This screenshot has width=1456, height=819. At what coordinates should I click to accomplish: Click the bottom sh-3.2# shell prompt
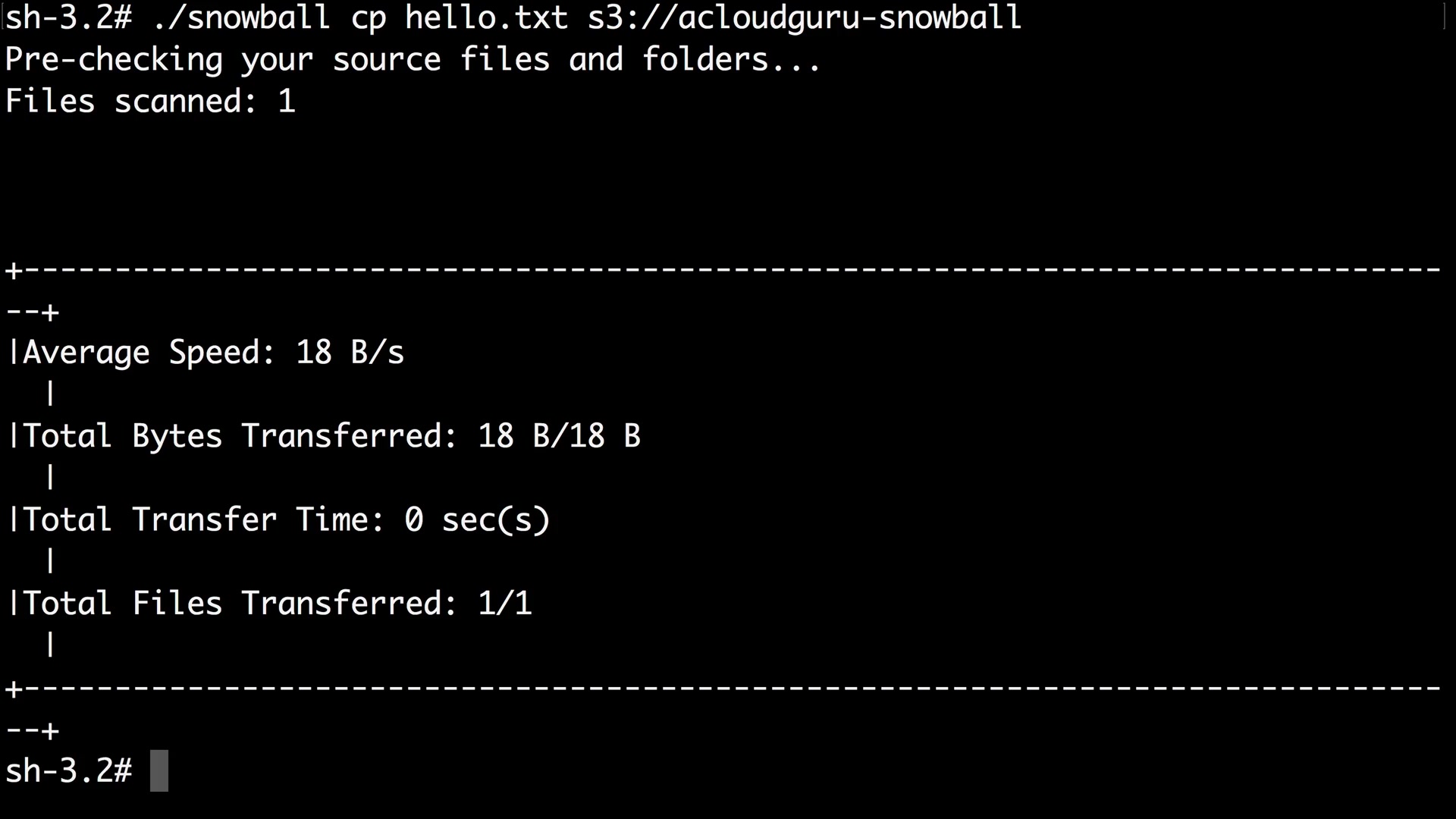tap(68, 770)
